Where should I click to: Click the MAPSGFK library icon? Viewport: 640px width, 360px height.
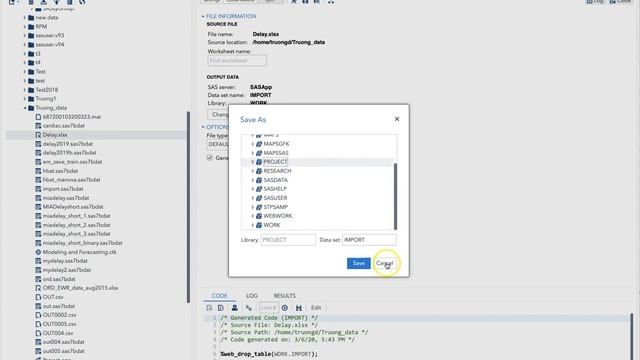coord(259,144)
